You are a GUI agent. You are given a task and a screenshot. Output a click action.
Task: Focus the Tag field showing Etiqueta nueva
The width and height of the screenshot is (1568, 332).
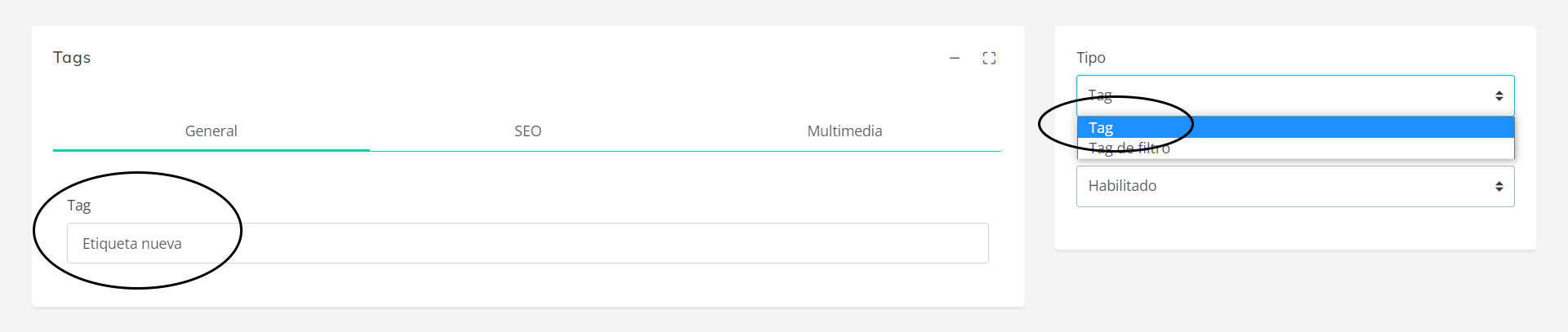(528, 243)
